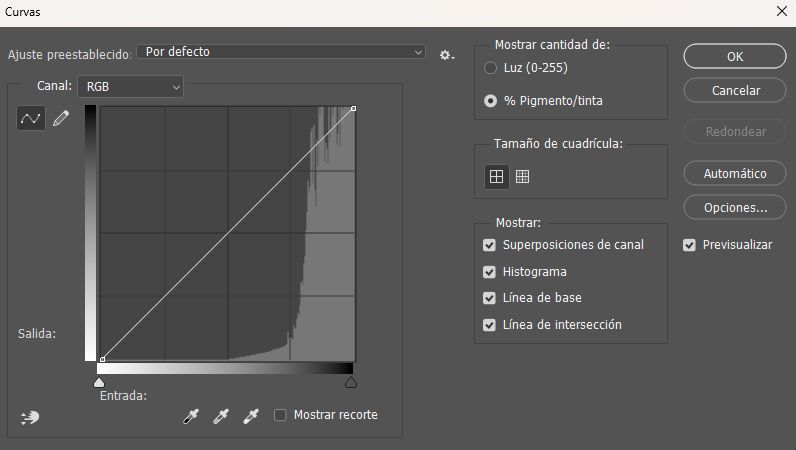Enable the Mostrar recorte checkbox
Image resolution: width=796 pixels, height=450 pixels.
280,415
